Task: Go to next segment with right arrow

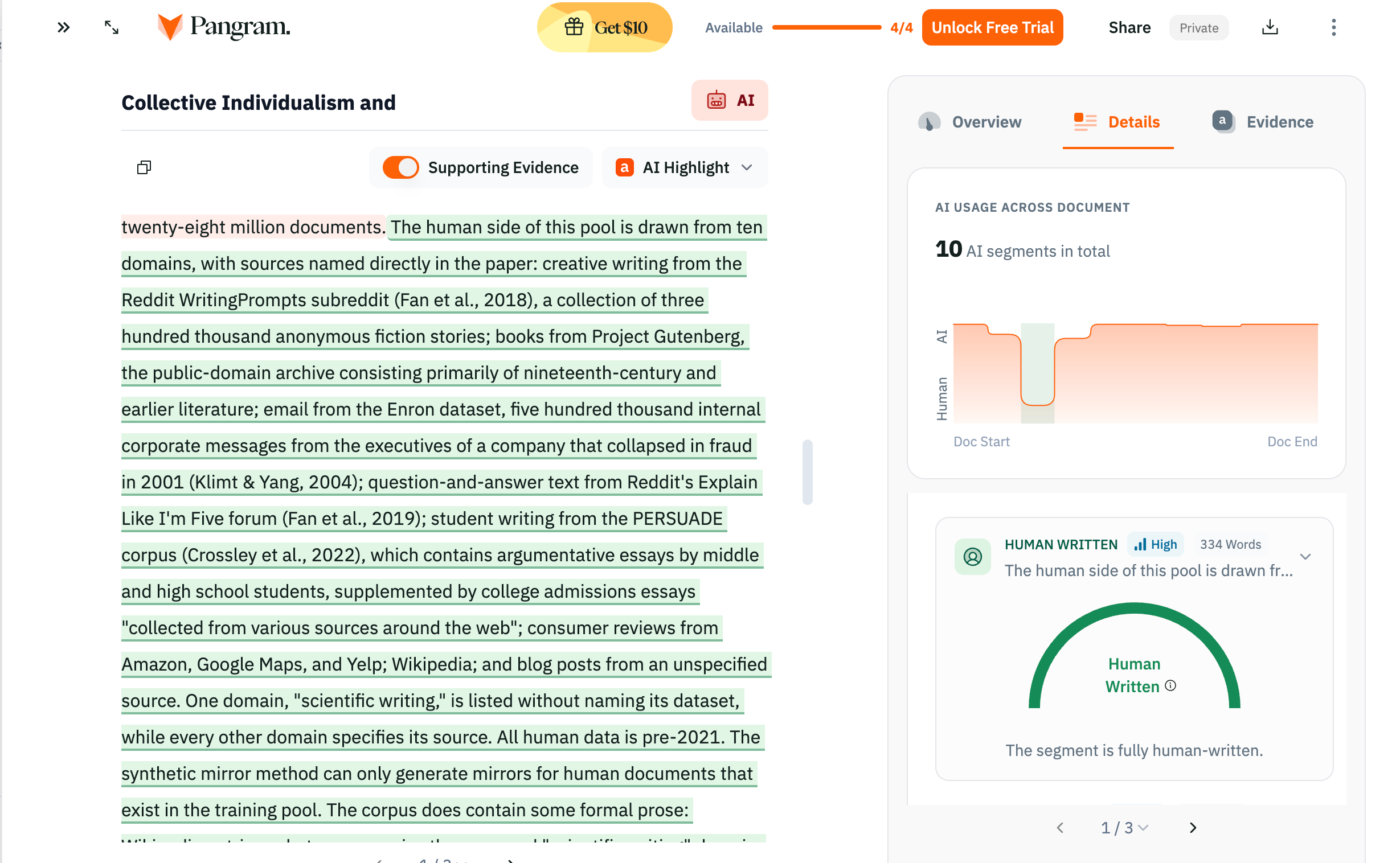Action: (1192, 828)
